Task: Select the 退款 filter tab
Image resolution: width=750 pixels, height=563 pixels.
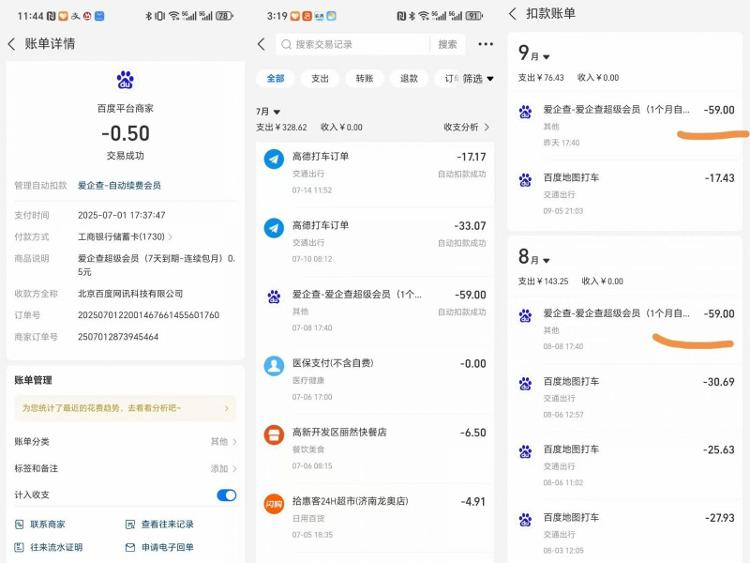Action: point(409,79)
